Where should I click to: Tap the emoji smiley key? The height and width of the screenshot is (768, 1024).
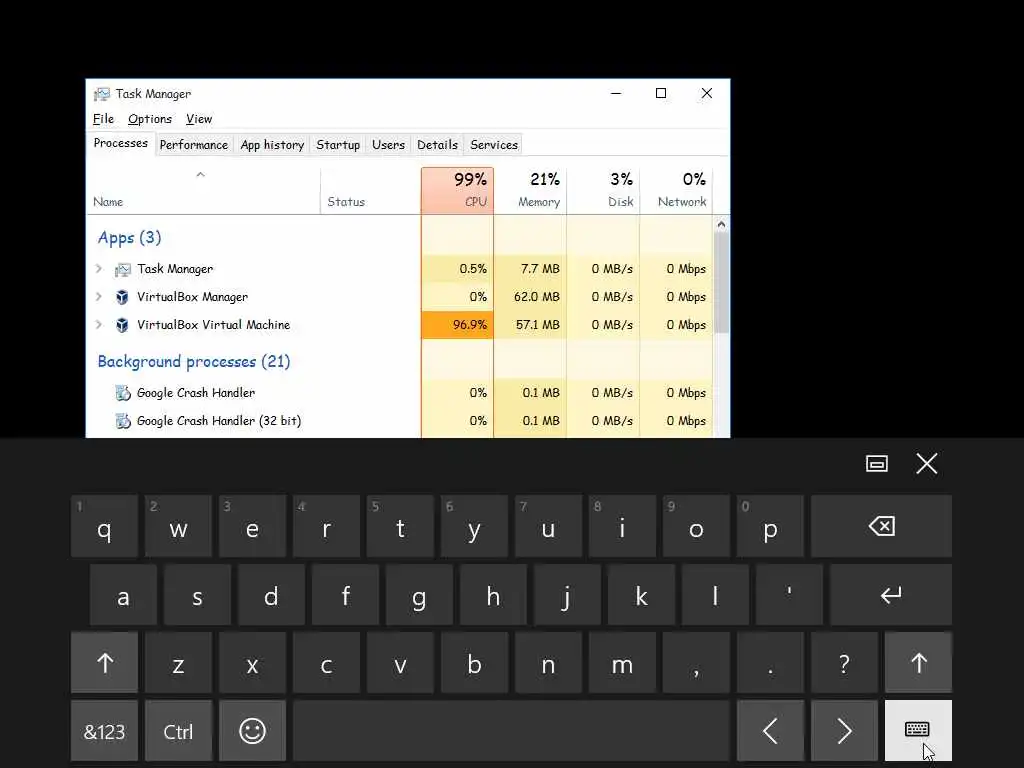(x=252, y=731)
